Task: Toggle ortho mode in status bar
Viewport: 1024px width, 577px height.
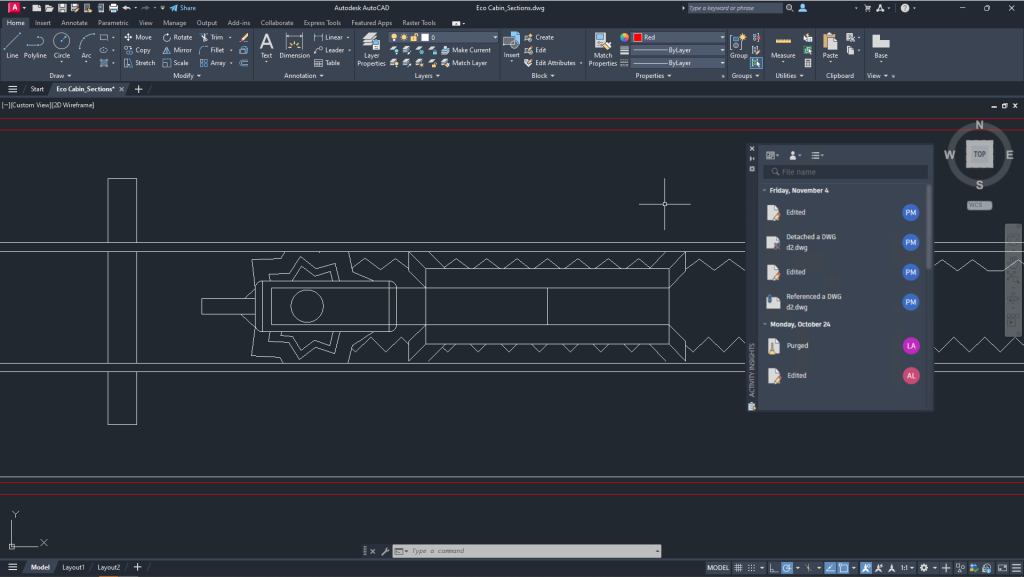Action: [x=774, y=567]
